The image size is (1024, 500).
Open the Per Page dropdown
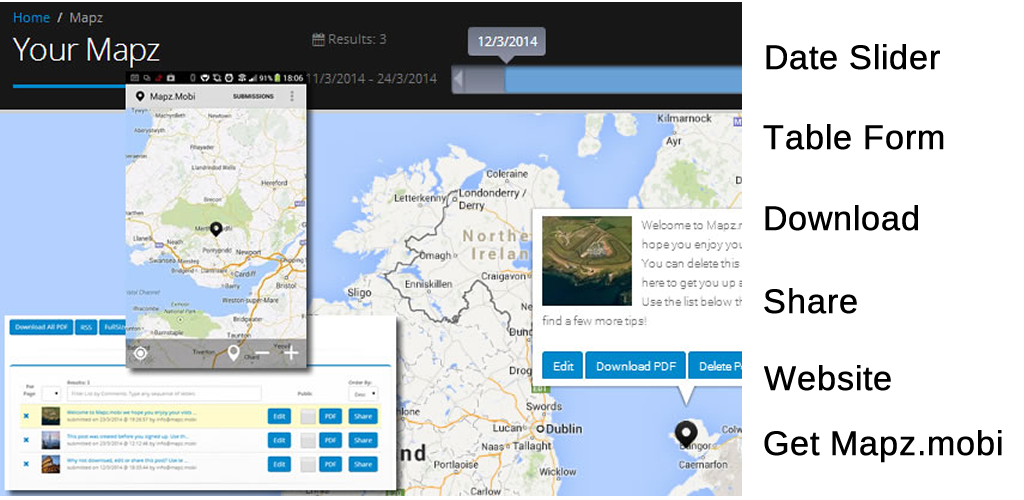click(x=51, y=394)
